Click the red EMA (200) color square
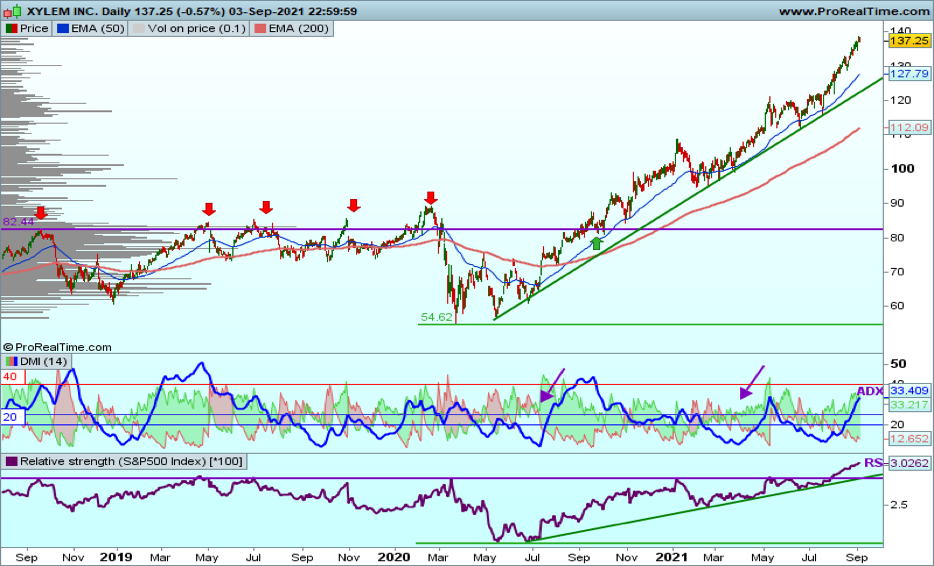Viewport: 934px width, 566px height. coord(260,29)
